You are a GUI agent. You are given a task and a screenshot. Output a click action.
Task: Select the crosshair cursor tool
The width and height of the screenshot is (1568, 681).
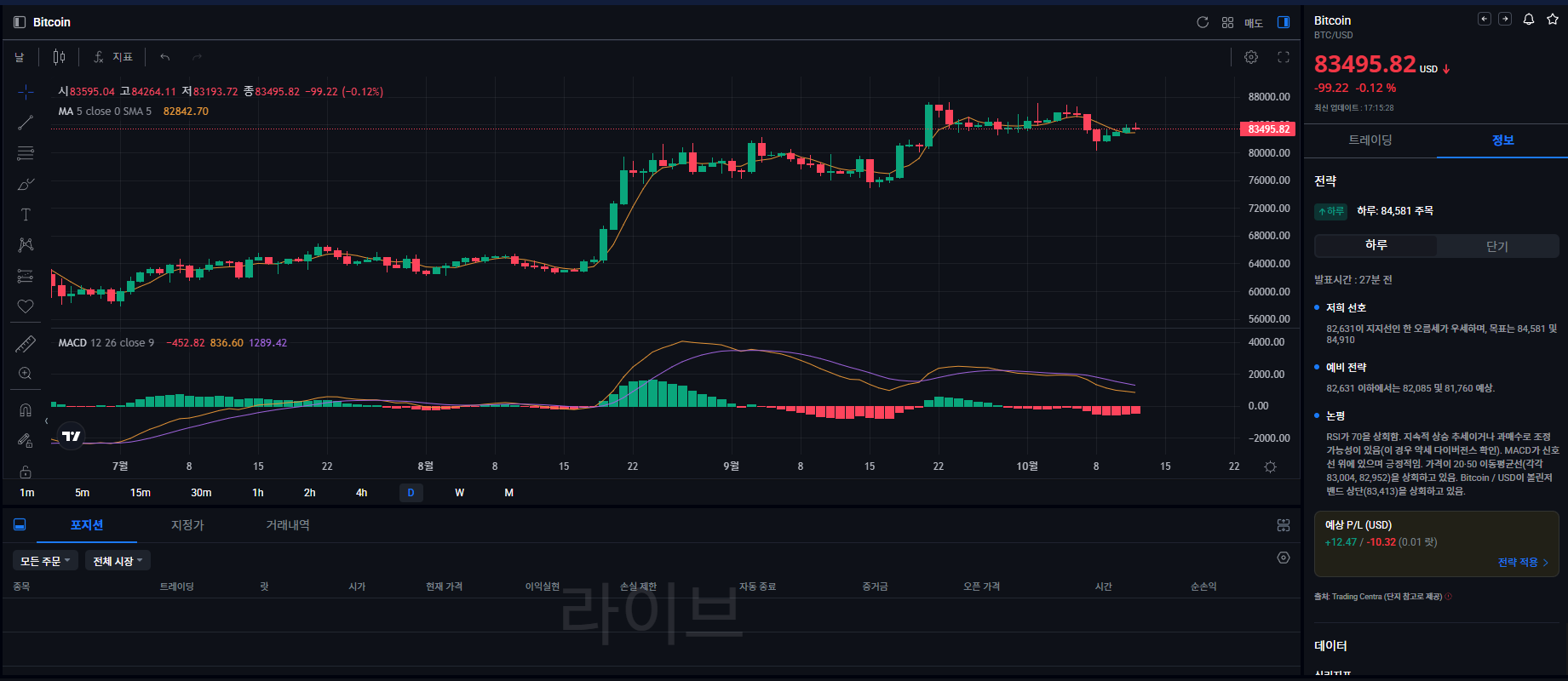26,92
